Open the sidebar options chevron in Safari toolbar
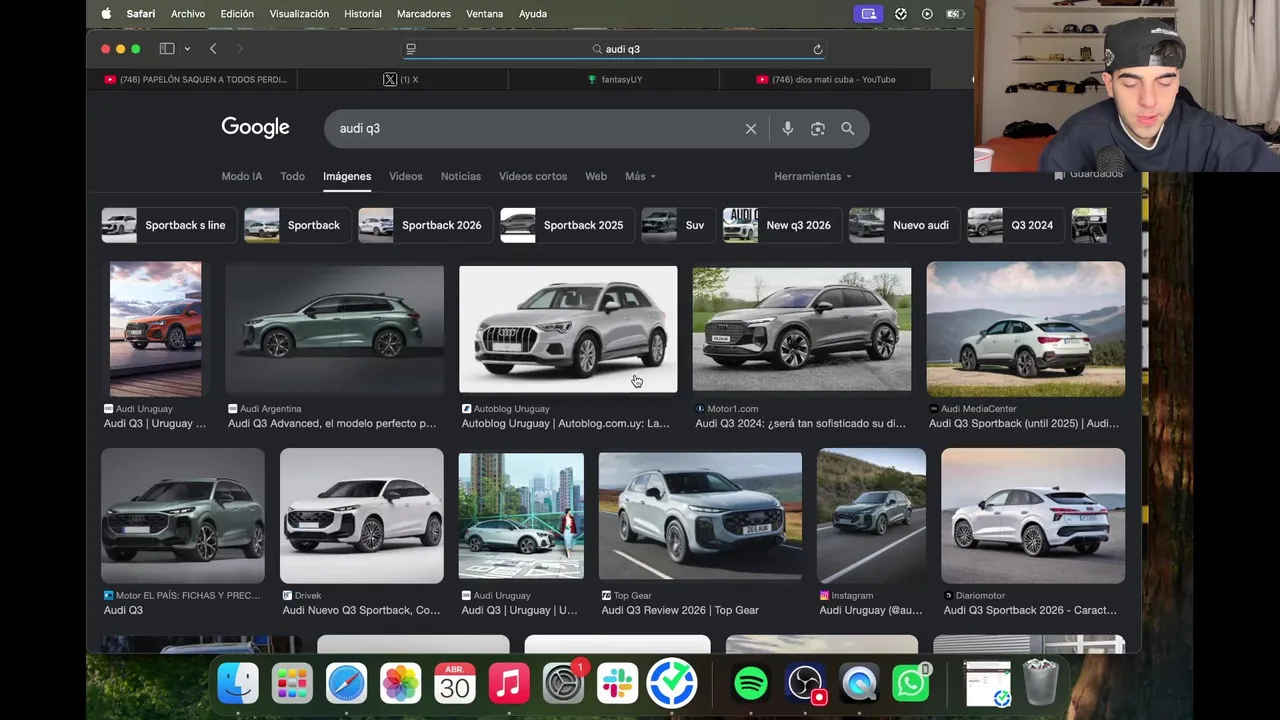This screenshot has height=720, width=1280. 187,49
